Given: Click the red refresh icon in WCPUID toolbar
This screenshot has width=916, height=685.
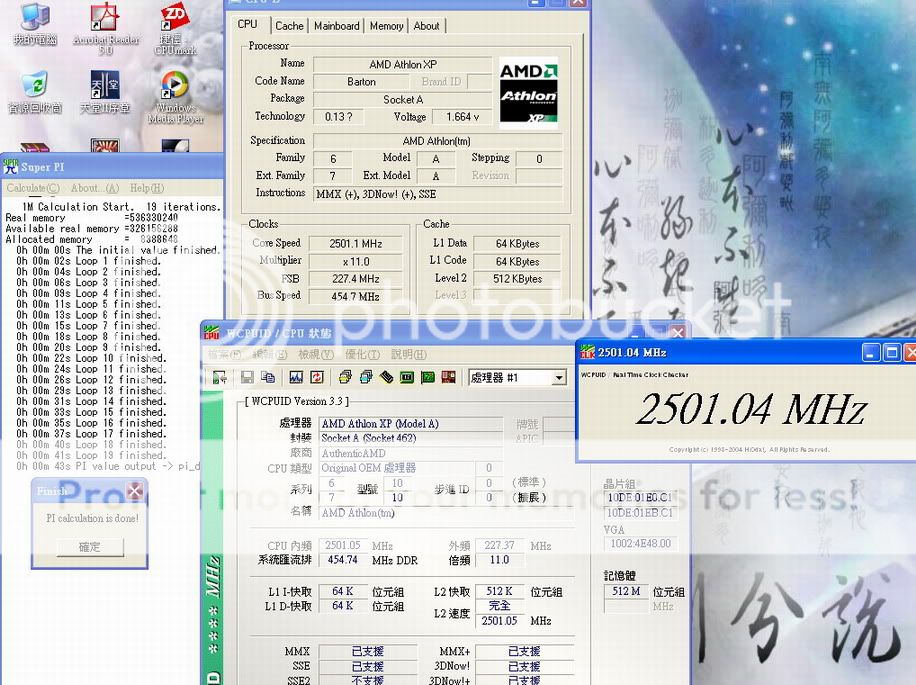Looking at the screenshot, I should coord(317,377).
